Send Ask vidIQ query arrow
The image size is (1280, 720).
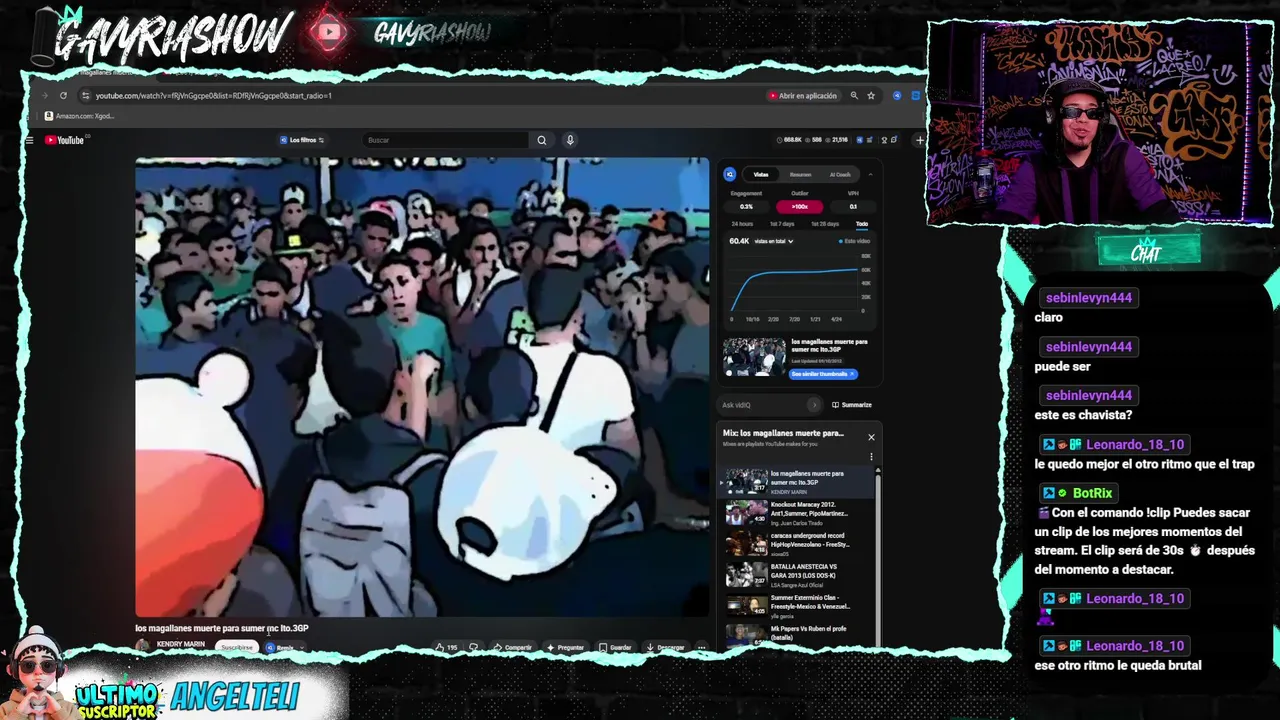[814, 405]
